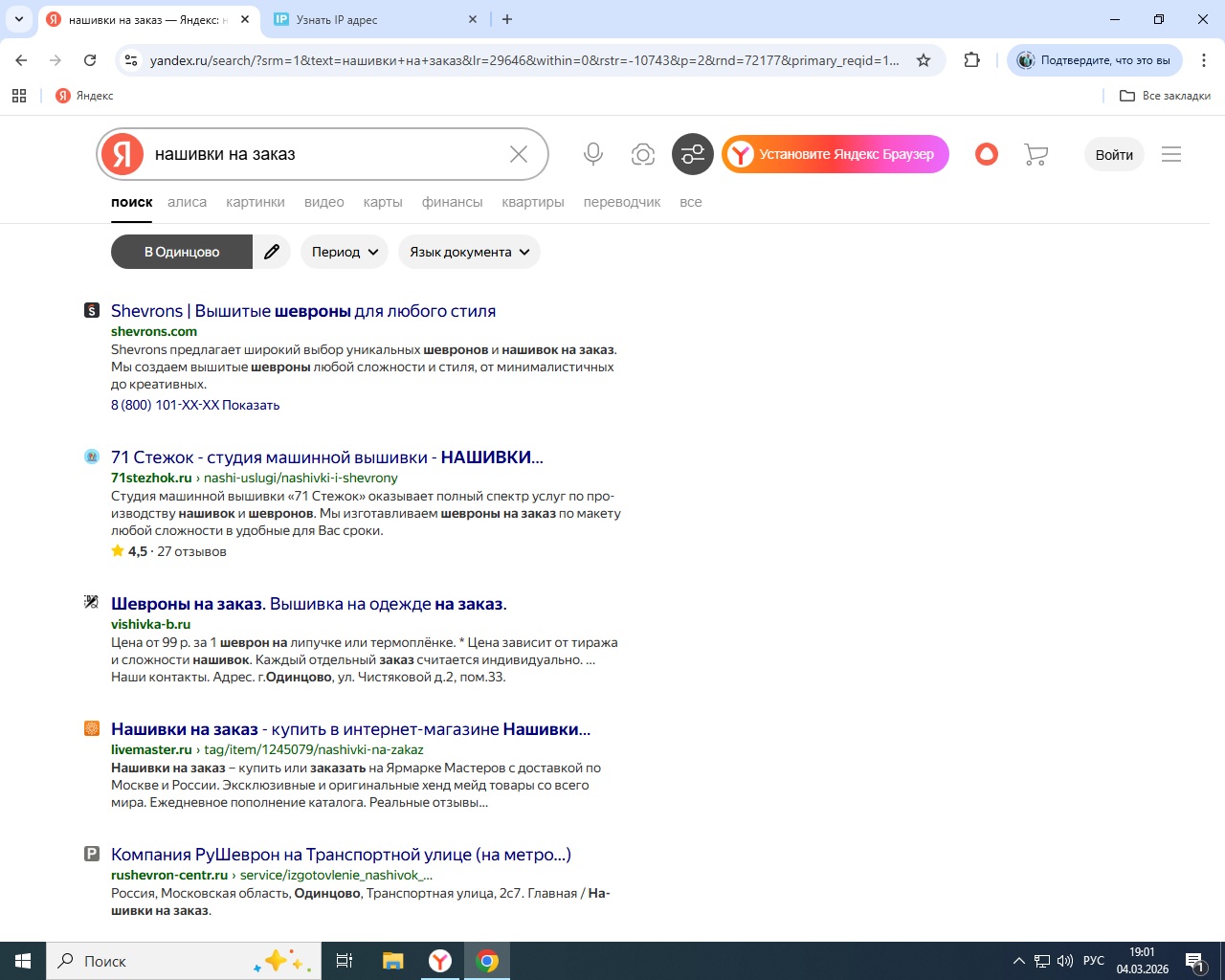Go back to the previous page
This screenshot has width=1225, height=980.
point(21,60)
